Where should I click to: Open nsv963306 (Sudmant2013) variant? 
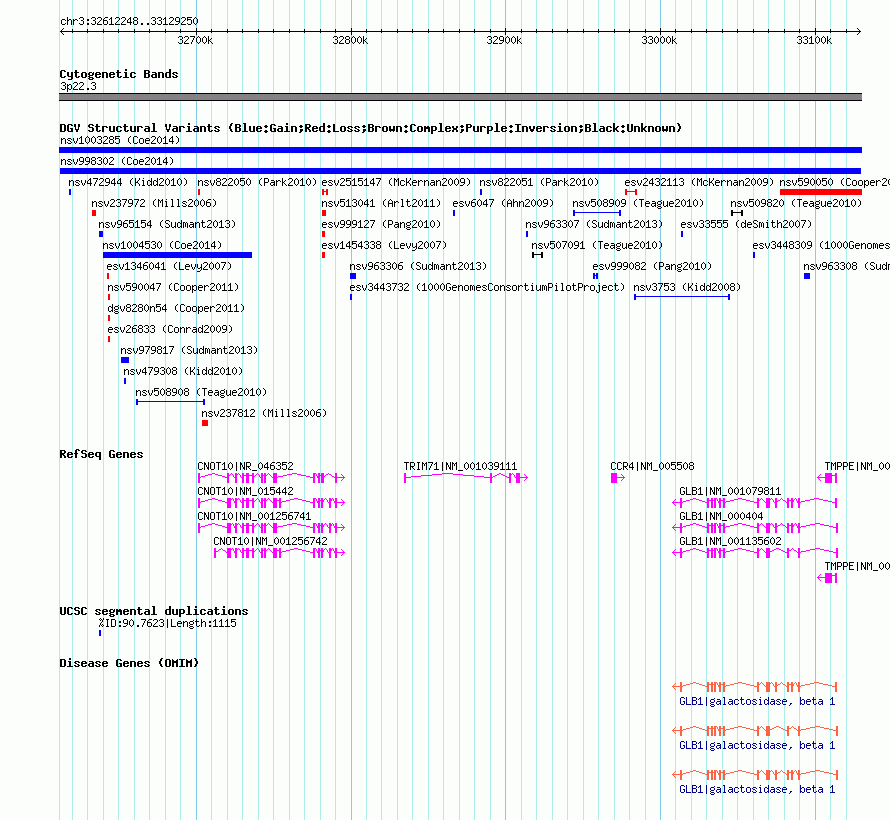pyautogui.click(x=418, y=266)
